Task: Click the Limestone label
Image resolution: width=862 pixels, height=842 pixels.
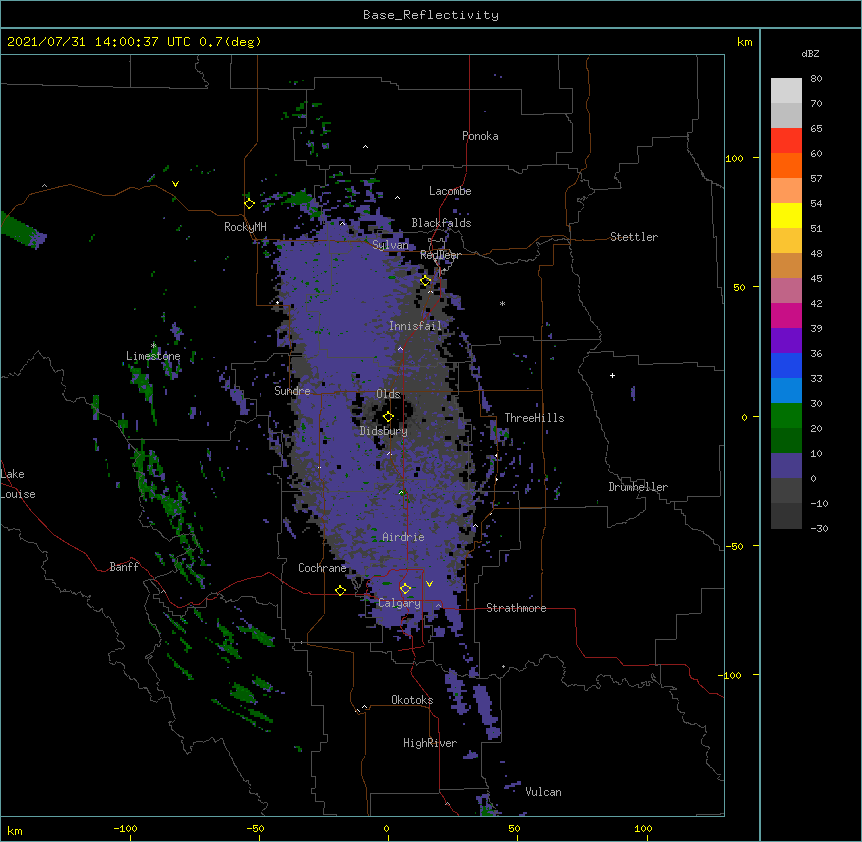Action: point(153,356)
